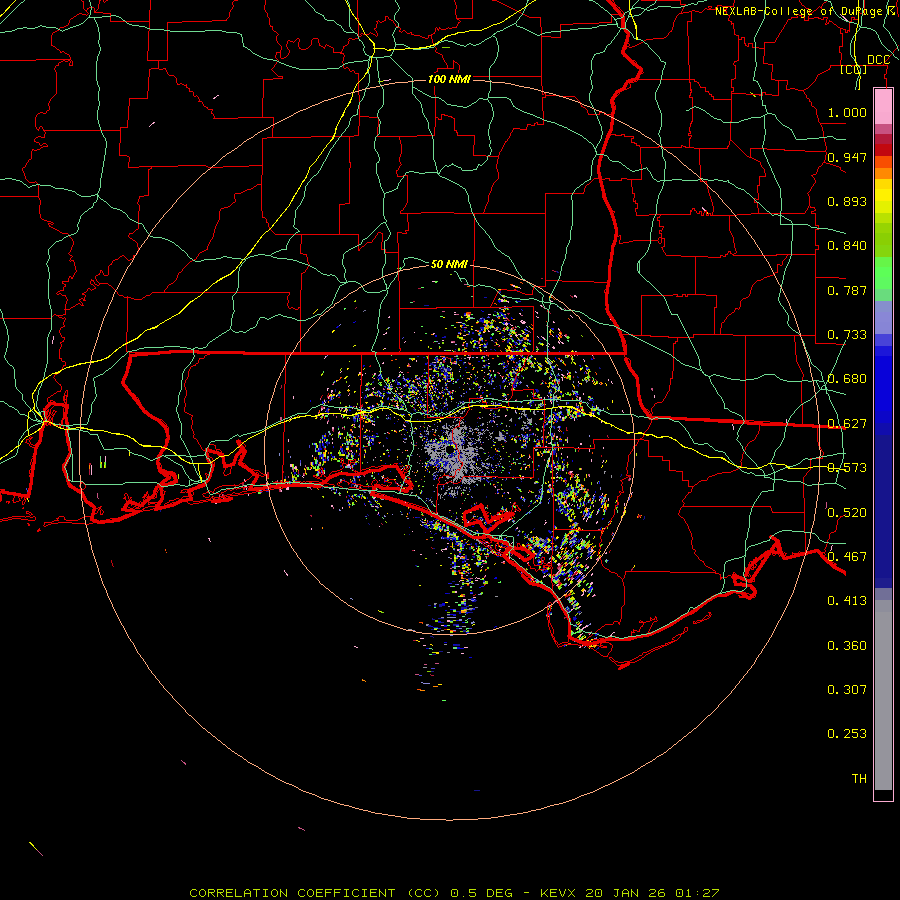Click the 50 NMI range ring label
Viewport: 900px width, 900px height.
449,264
